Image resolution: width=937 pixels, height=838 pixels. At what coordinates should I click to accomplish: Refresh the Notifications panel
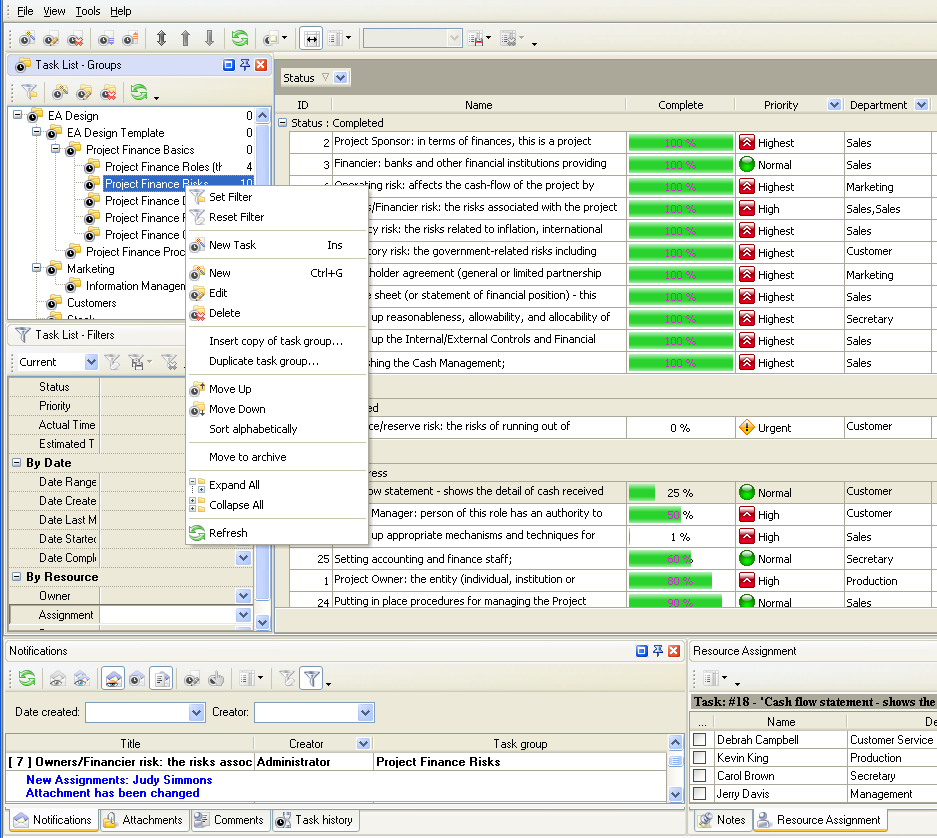click(x=27, y=679)
